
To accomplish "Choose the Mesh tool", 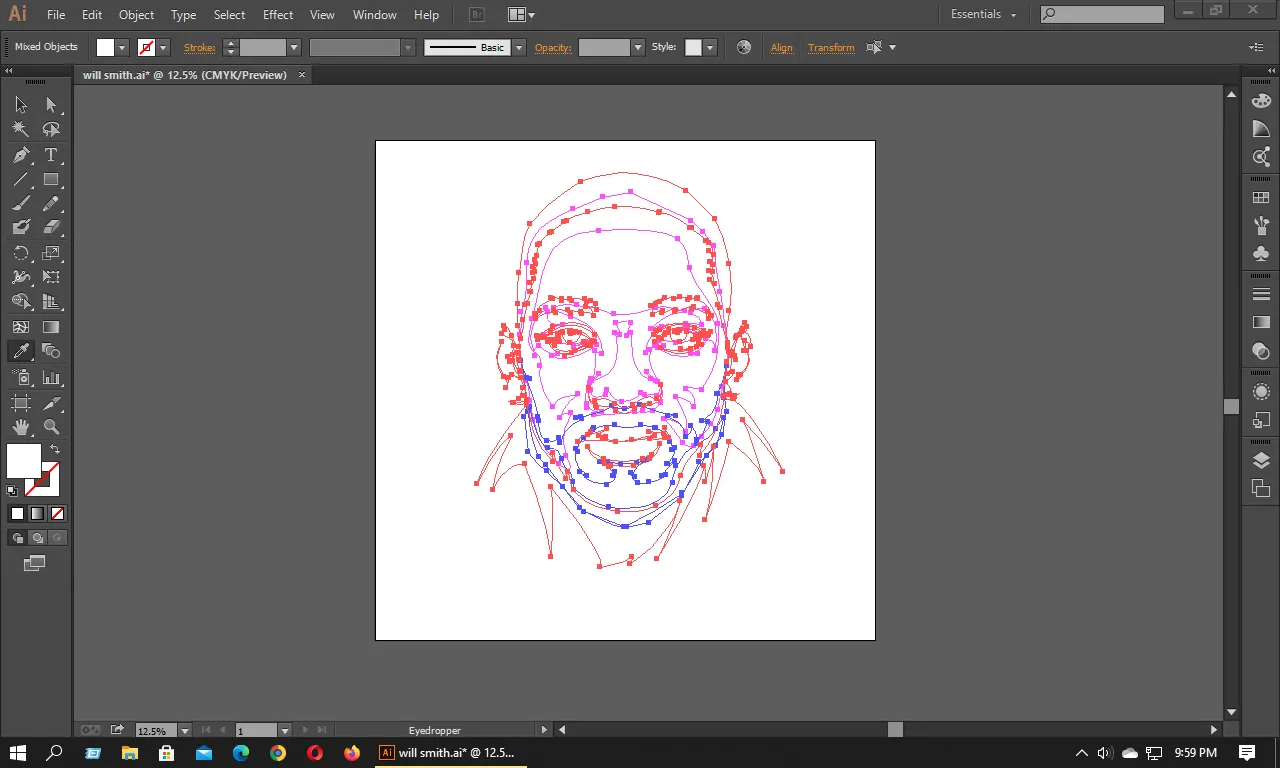I will [21, 327].
